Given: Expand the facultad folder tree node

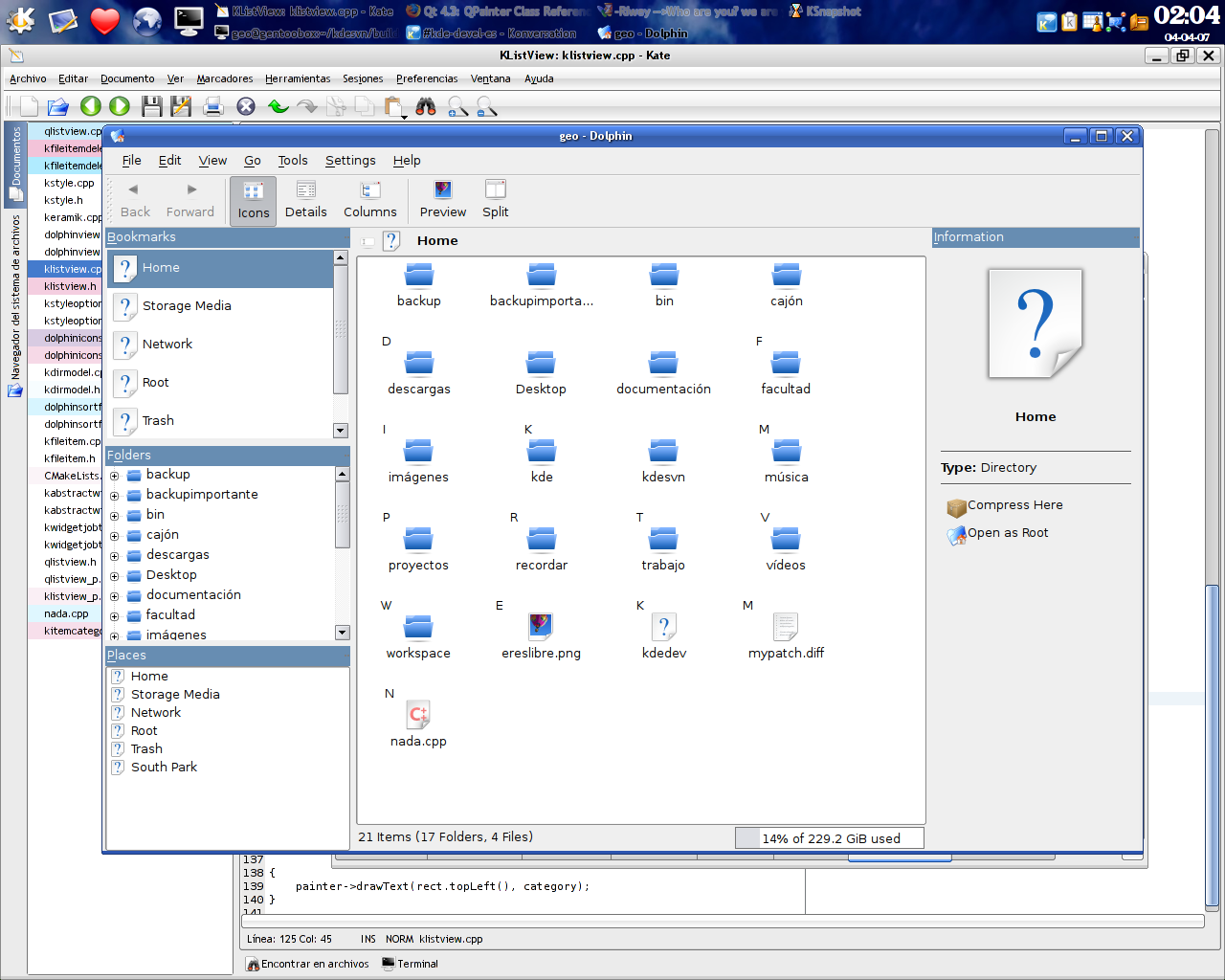Looking at the screenshot, I should coord(115,616).
